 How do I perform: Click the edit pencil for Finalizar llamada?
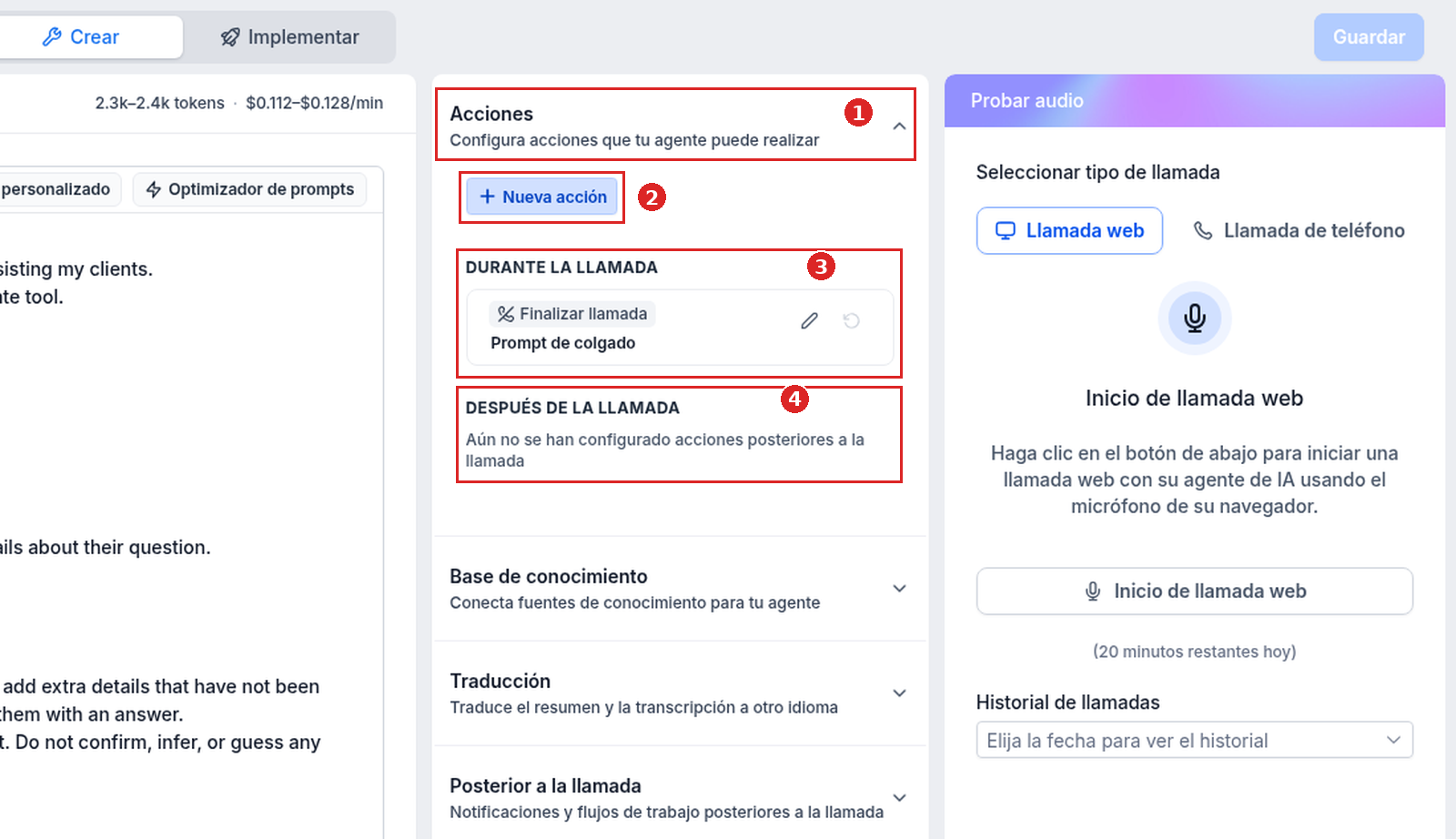(x=809, y=320)
